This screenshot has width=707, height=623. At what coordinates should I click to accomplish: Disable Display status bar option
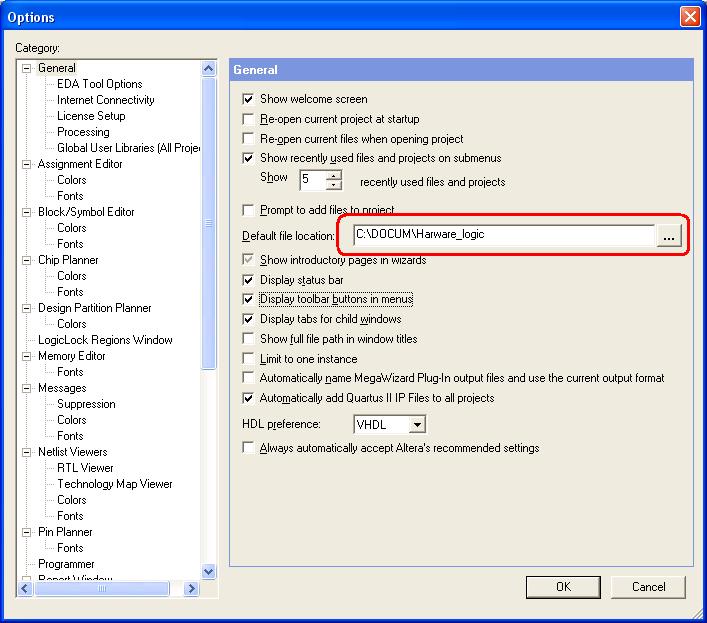[249, 280]
